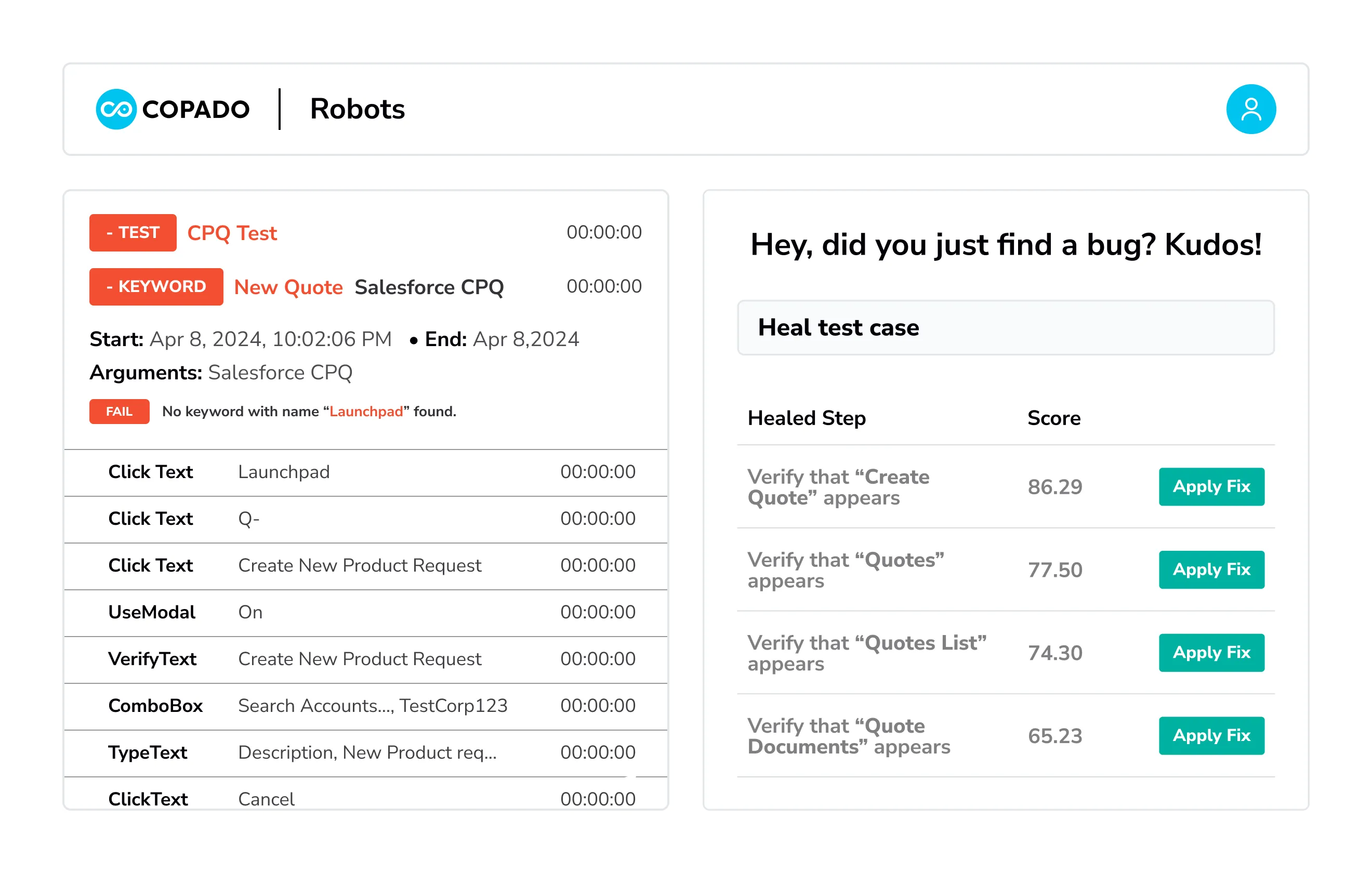Click the Heal test case field
This screenshot has width=1372, height=873.
pyautogui.click(x=1005, y=328)
